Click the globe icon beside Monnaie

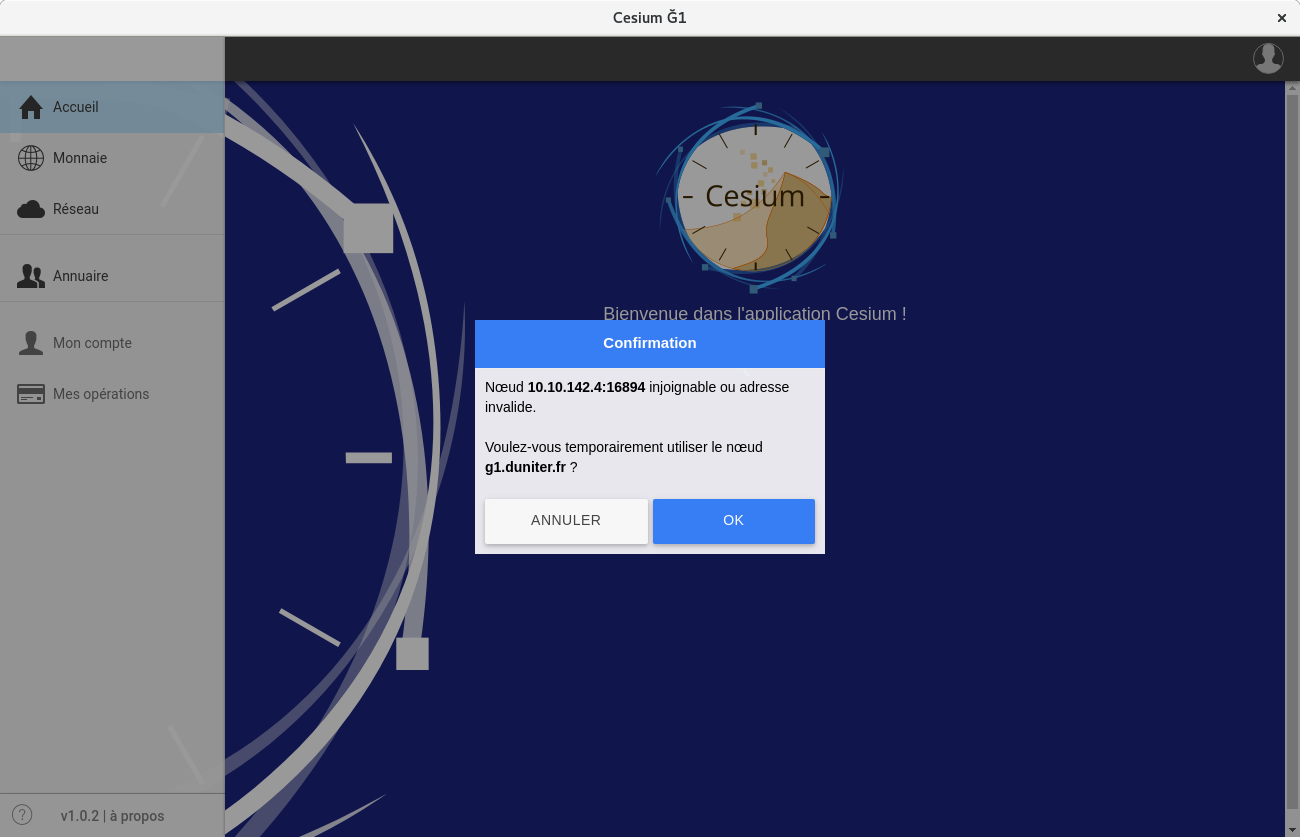point(31,158)
